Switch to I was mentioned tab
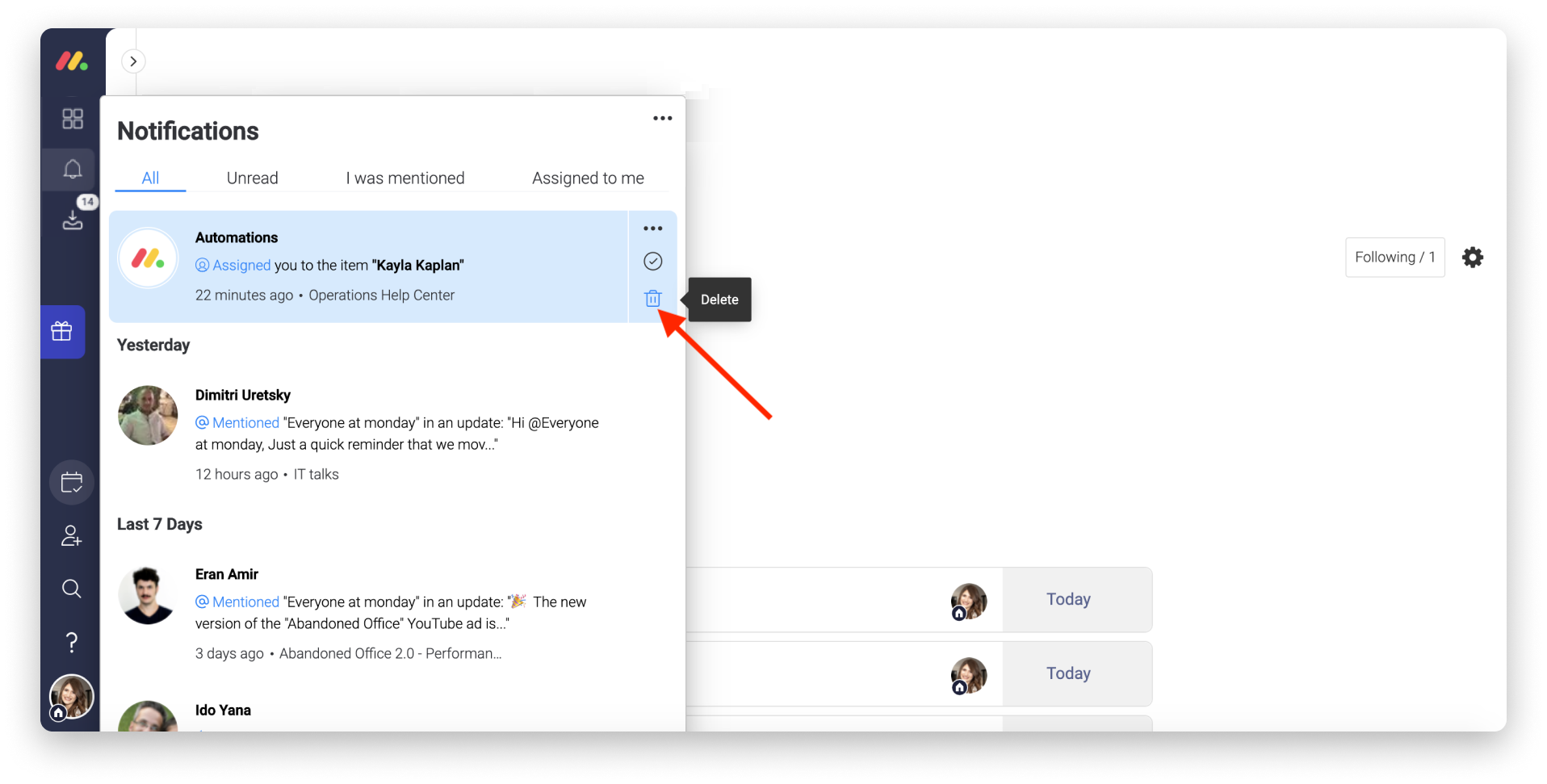This screenshot has height=784, width=1547. pos(405,178)
